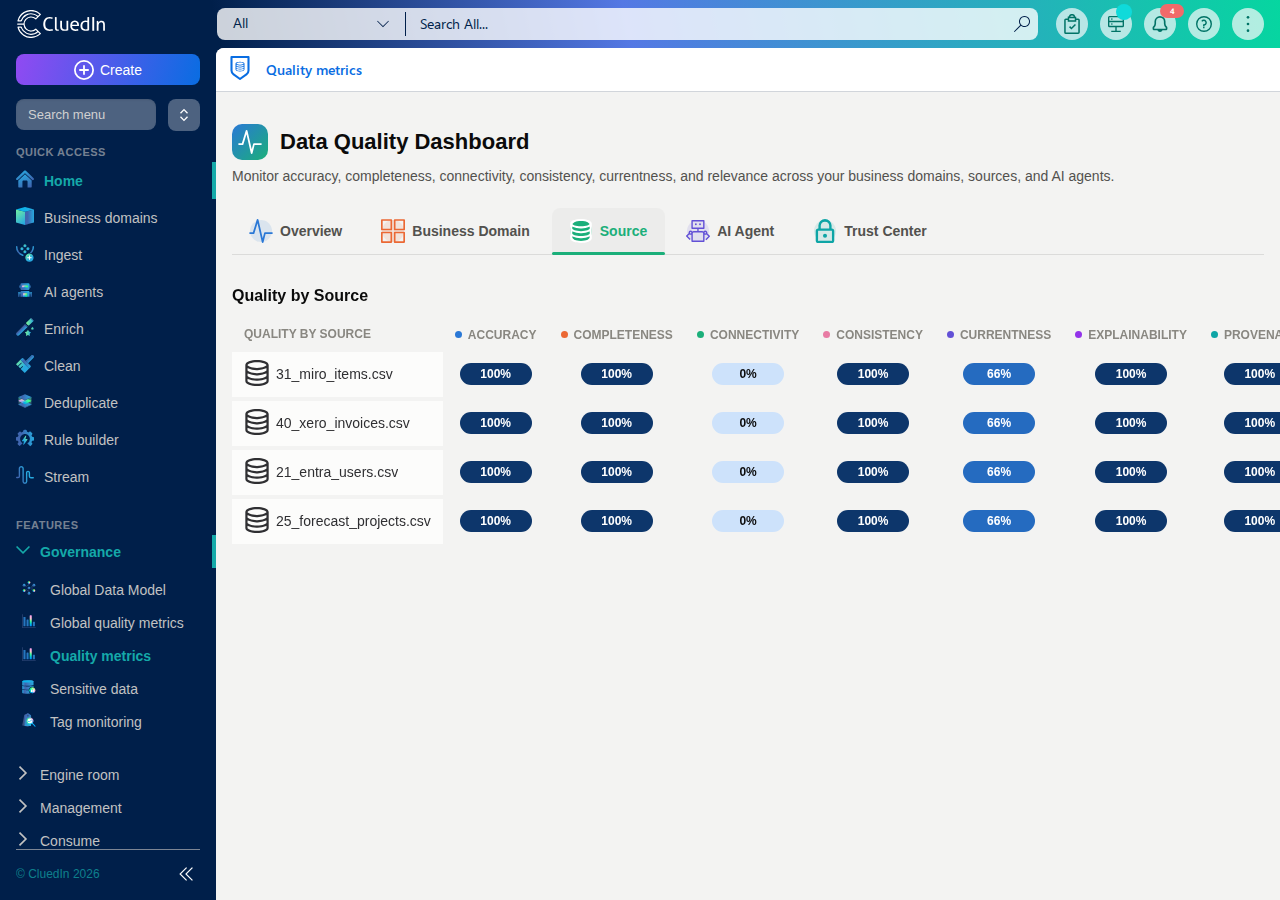Click the Enrich sidebar icon
1280x900 pixels.
tap(25, 328)
